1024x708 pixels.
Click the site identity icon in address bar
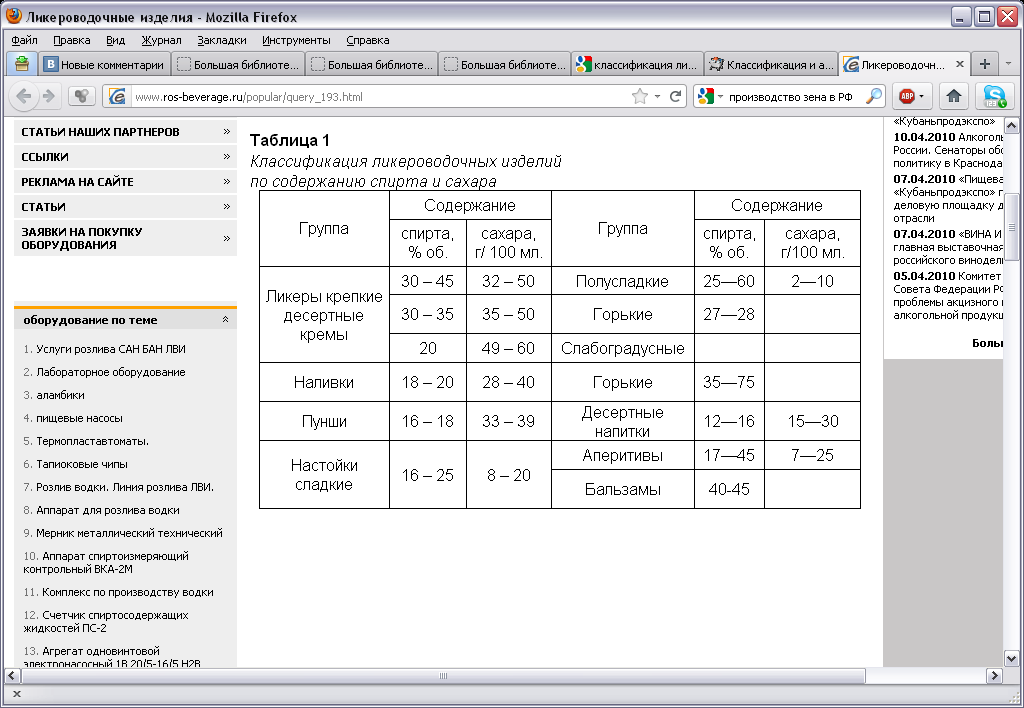click(116, 97)
